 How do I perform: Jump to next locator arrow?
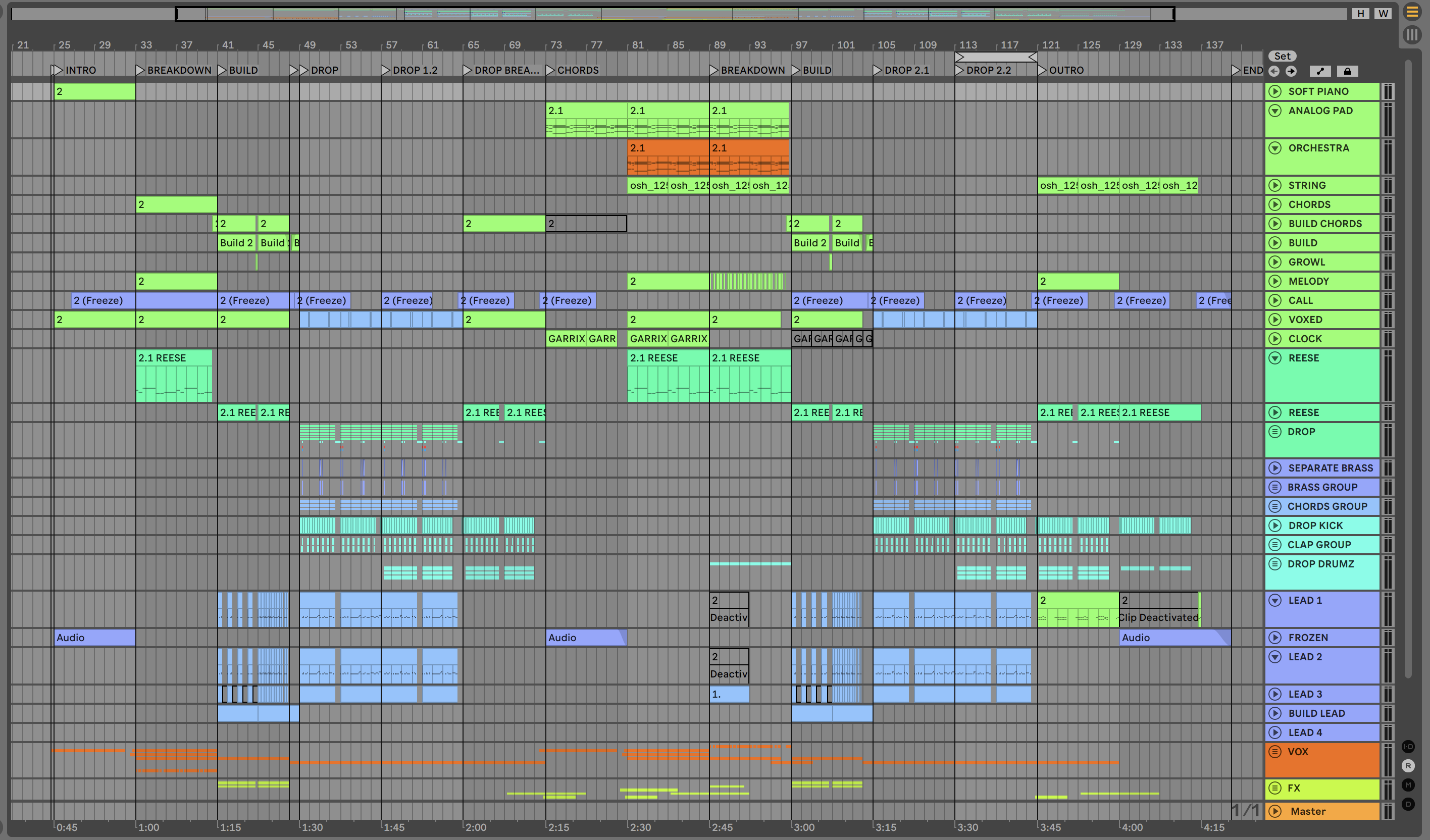point(1291,71)
